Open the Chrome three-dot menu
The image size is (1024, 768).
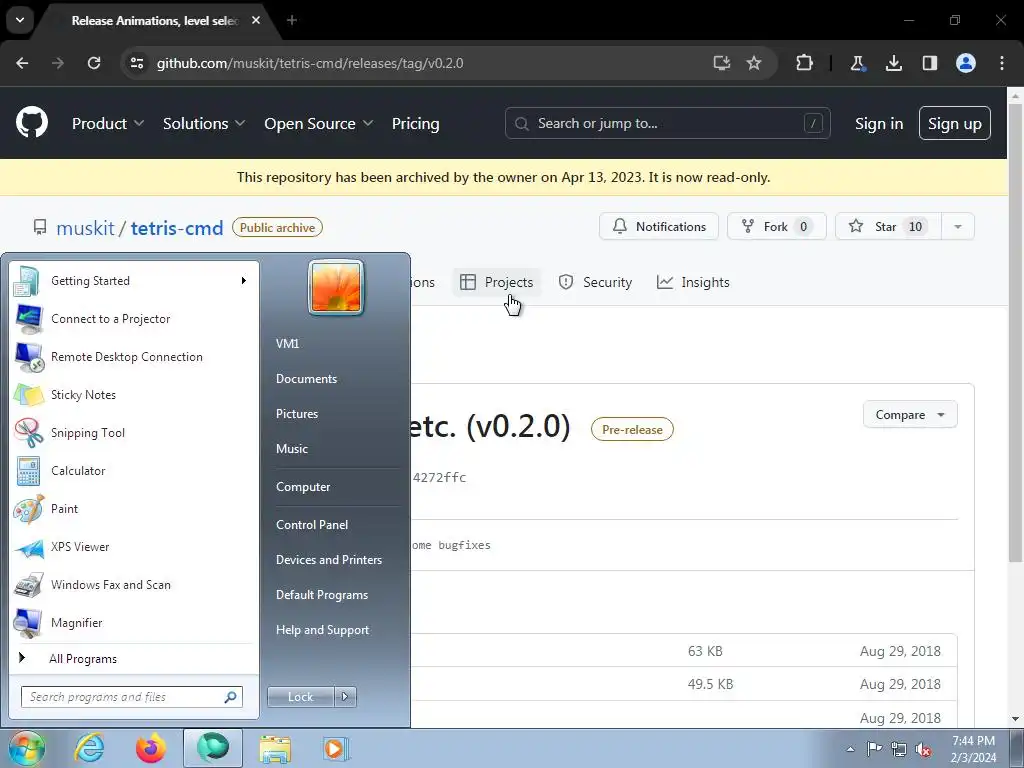(1002, 63)
